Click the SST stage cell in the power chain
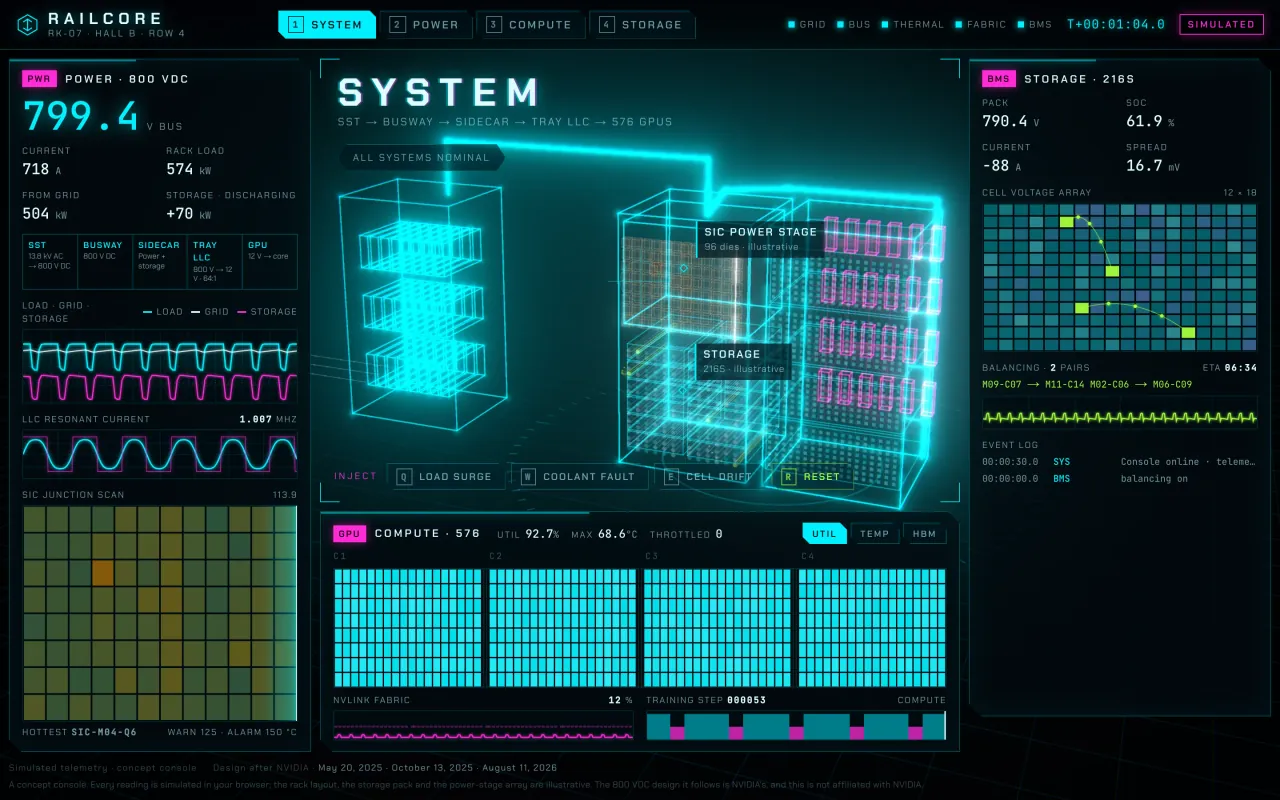The height and width of the screenshot is (800, 1280). [50, 262]
